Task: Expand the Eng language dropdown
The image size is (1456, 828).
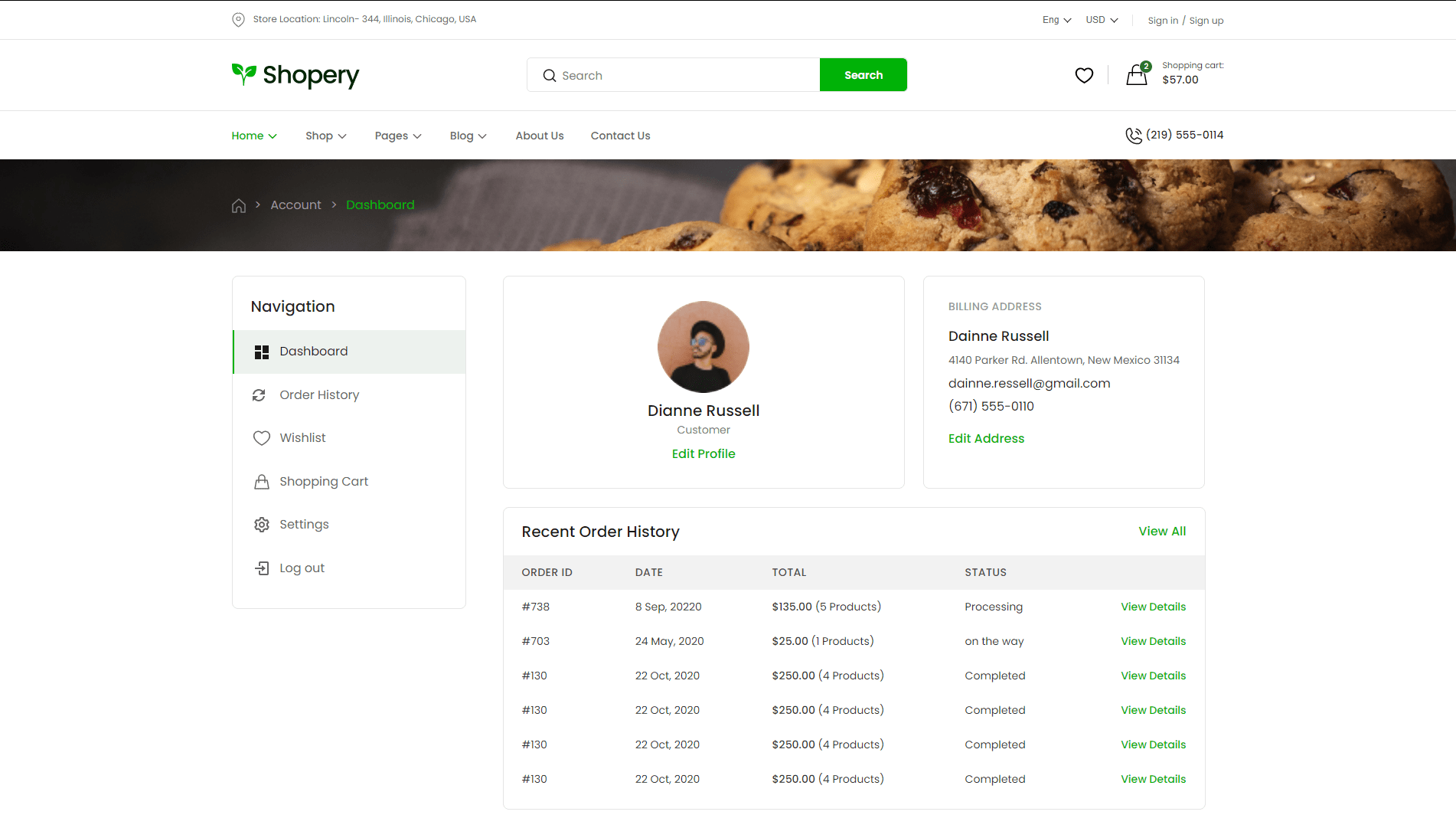Action: point(1056,20)
